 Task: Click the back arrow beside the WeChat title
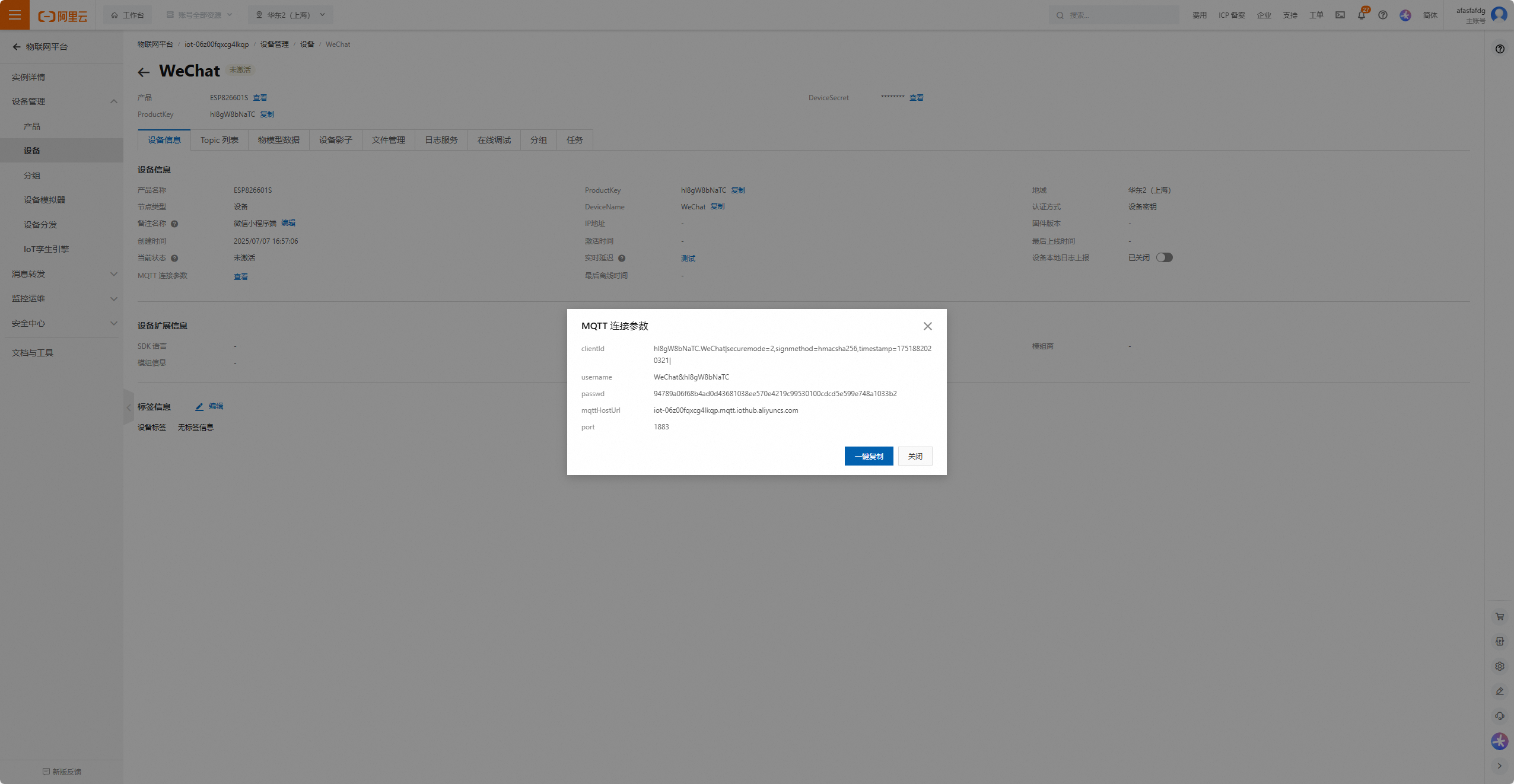point(144,72)
